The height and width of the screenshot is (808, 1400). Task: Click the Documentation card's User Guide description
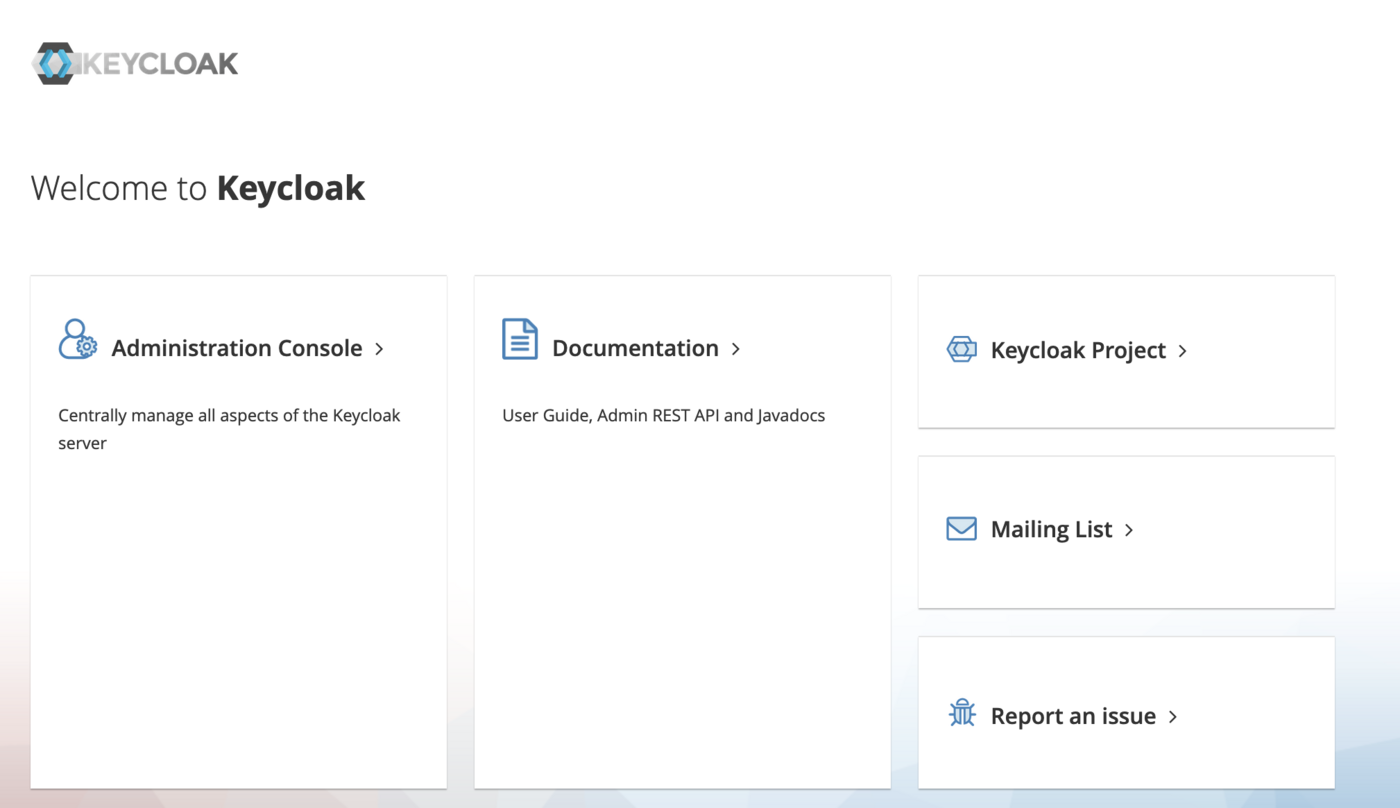pos(663,415)
